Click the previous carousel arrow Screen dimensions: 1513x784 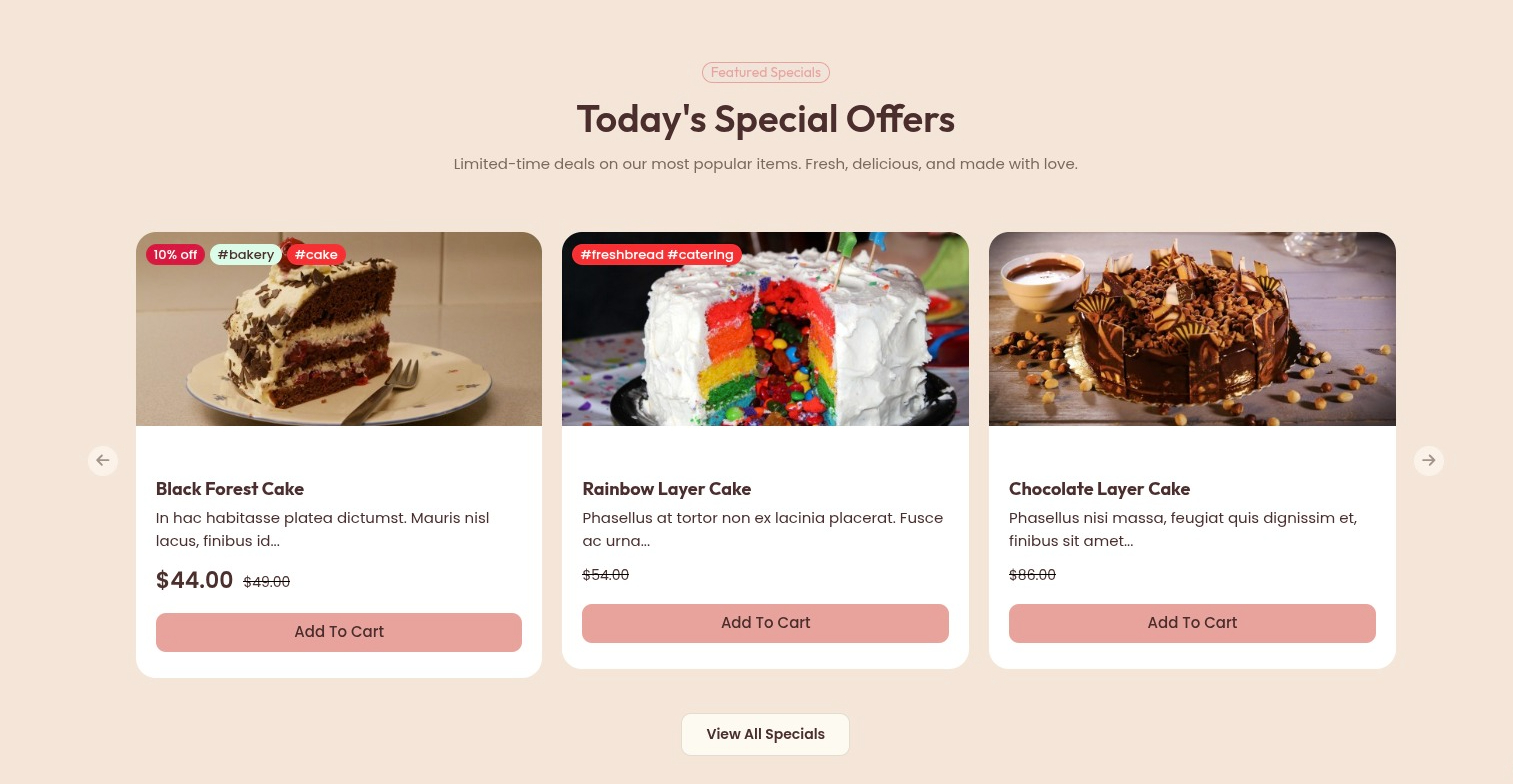(x=103, y=460)
